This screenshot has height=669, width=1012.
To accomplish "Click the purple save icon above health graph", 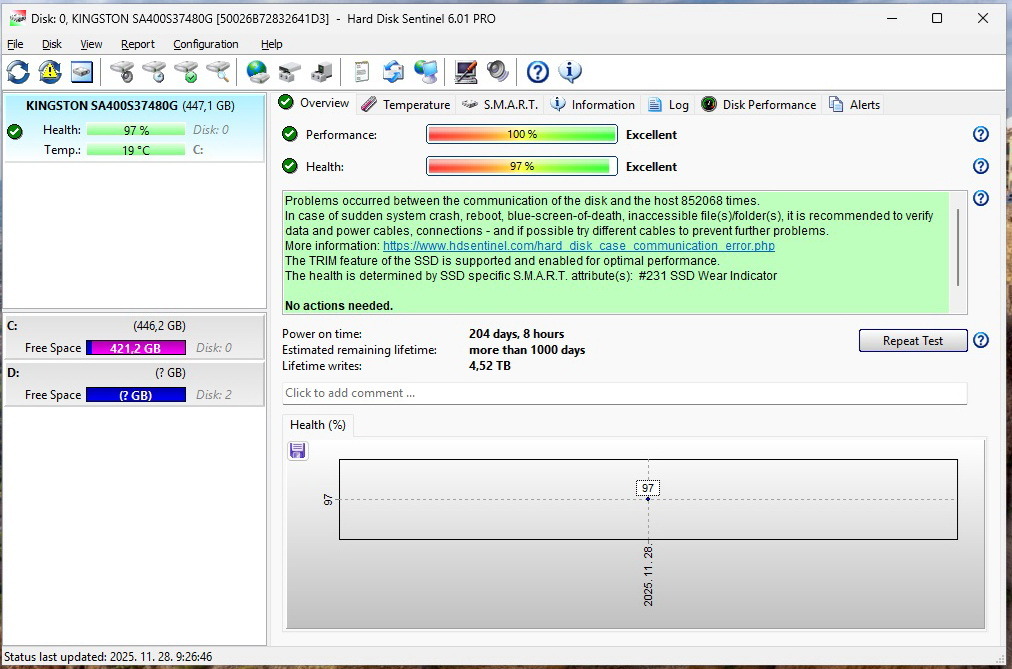I will (x=298, y=450).
